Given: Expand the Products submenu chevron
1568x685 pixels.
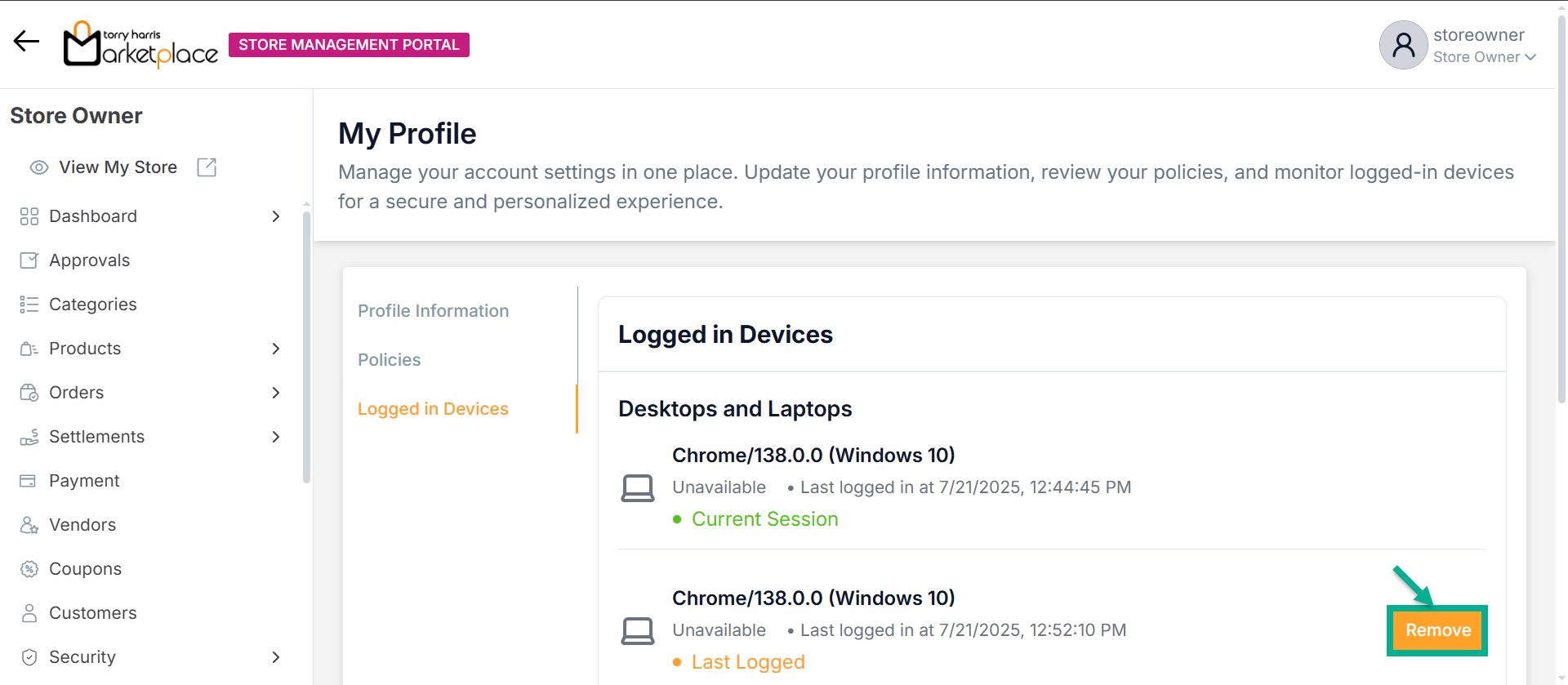Looking at the screenshot, I should pos(276,349).
